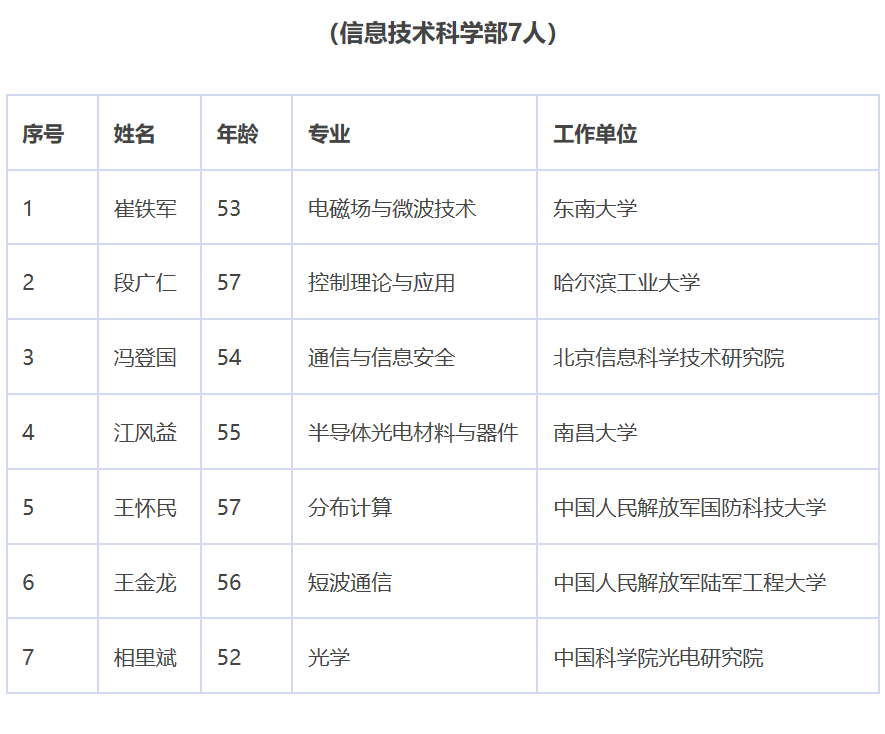The image size is (885, 734).
Task: Click the age 53 cell
Action: (229, 208)
